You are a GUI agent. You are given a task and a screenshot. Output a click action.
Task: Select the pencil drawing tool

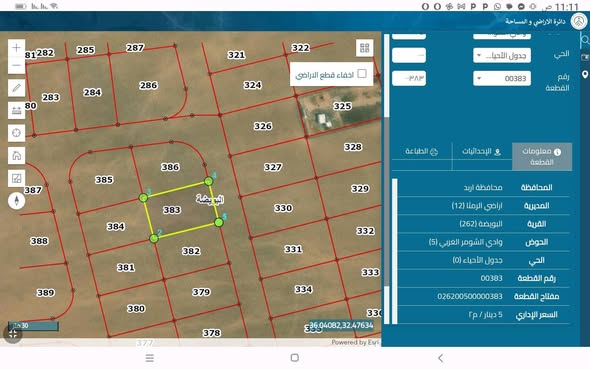[16, 88]
